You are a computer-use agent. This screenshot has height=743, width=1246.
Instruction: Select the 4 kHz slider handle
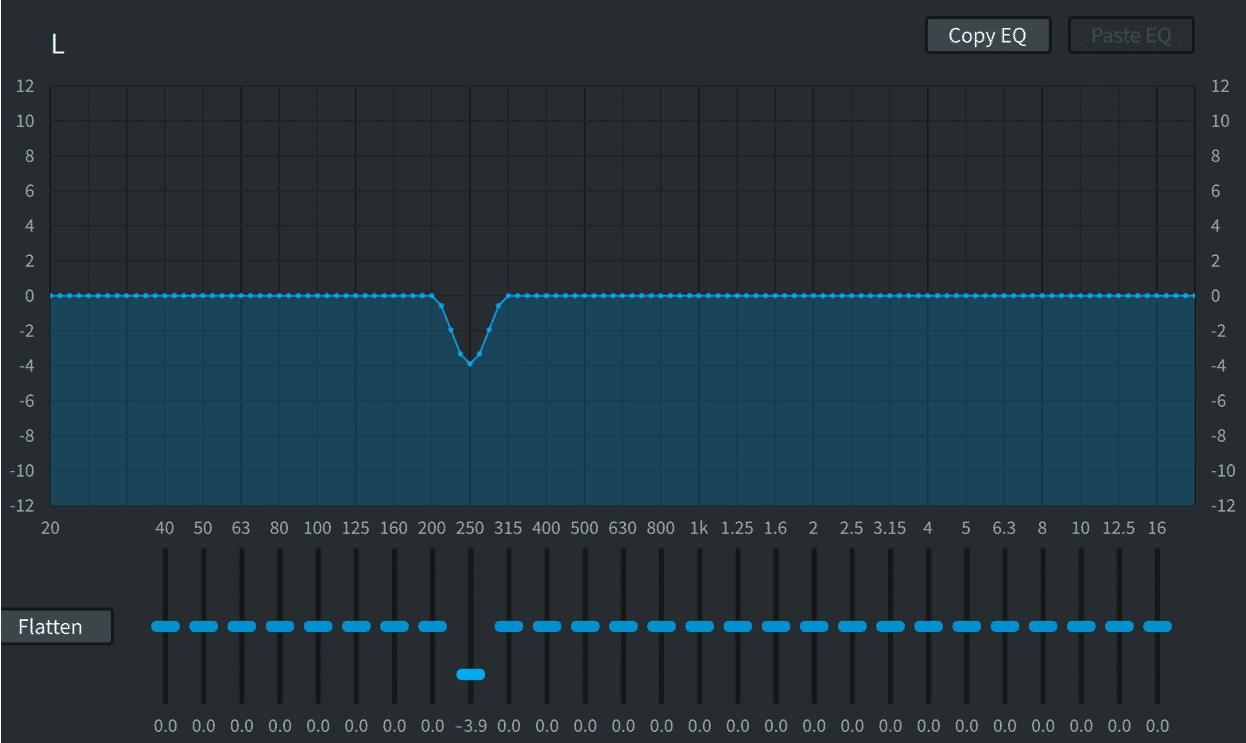click(928, 626)
